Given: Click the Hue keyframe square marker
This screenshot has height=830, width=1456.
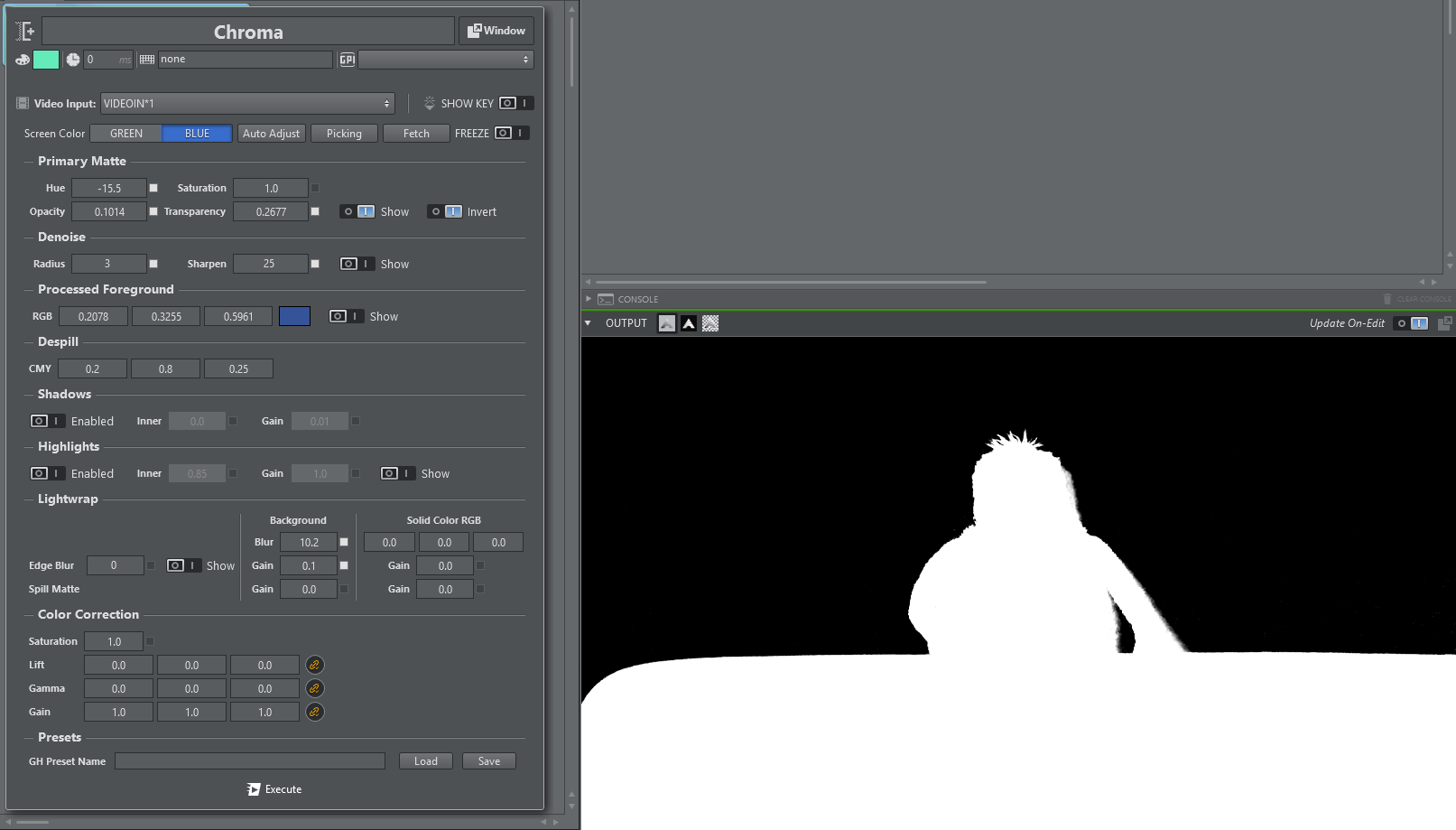Looking at the screenshot, I should tap(153, 188).
